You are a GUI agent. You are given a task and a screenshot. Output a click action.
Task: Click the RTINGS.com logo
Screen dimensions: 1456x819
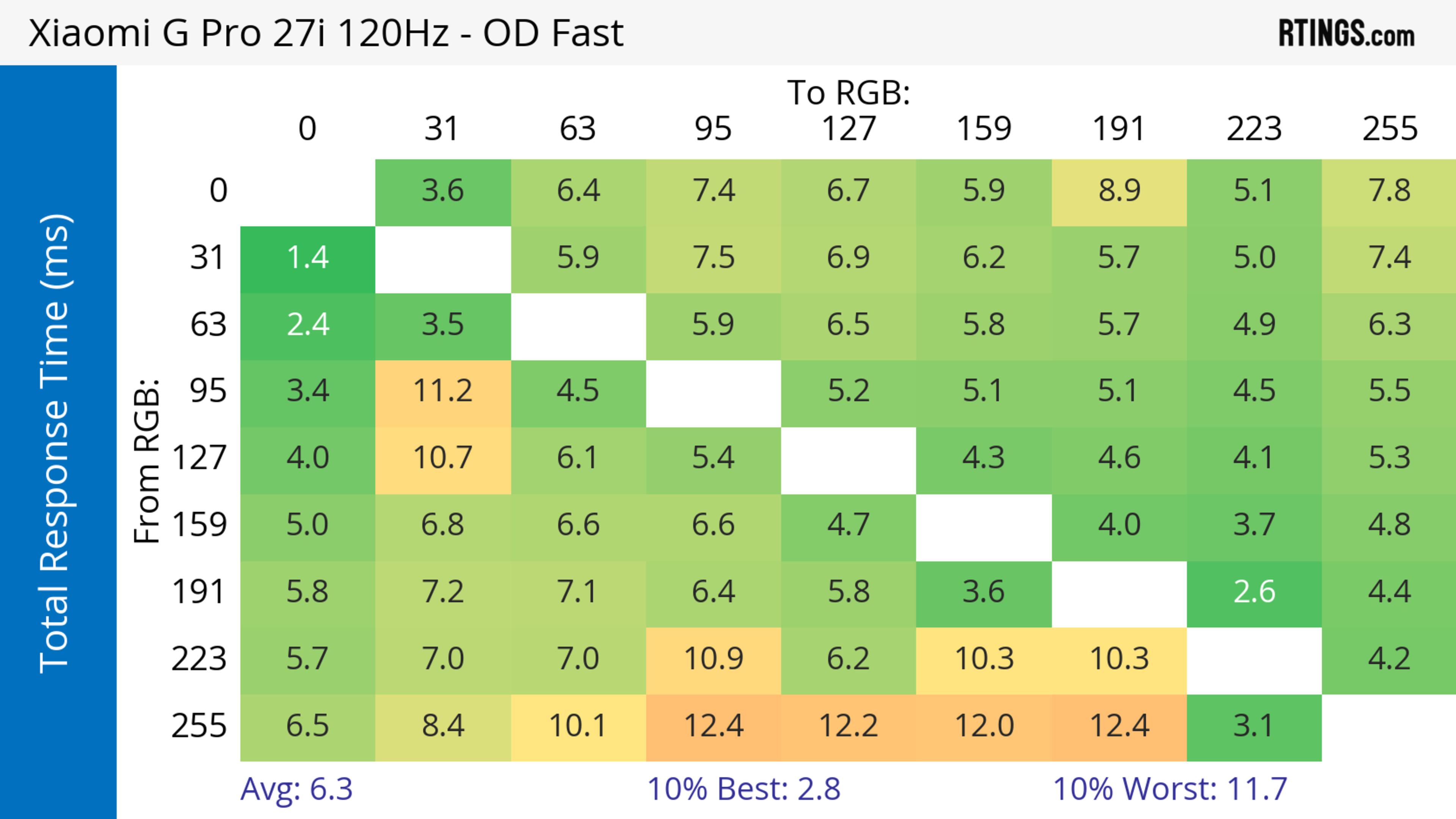[x=1346, y=33]
